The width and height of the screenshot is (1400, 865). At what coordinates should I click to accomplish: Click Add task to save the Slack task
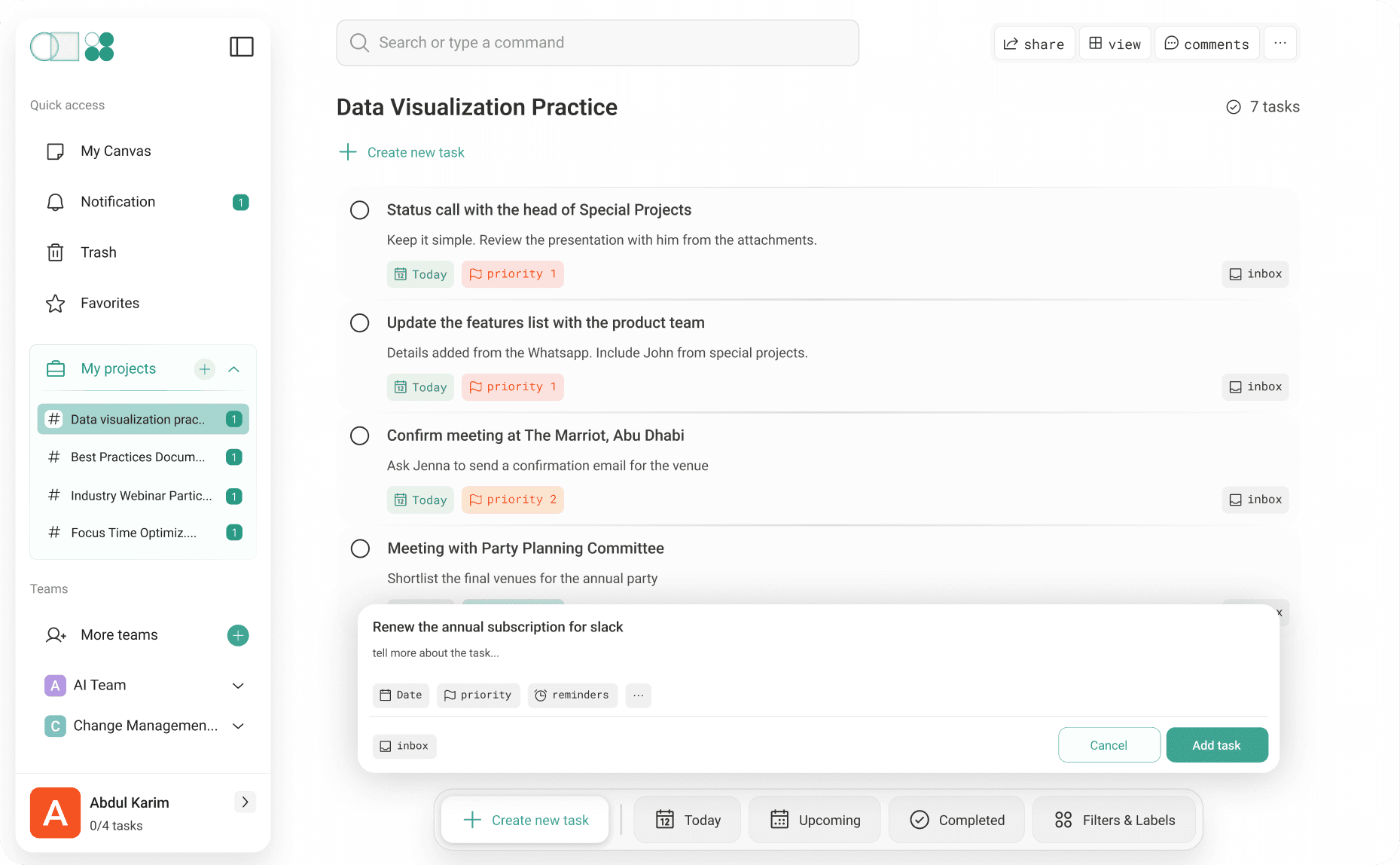tap(1216, 744)
